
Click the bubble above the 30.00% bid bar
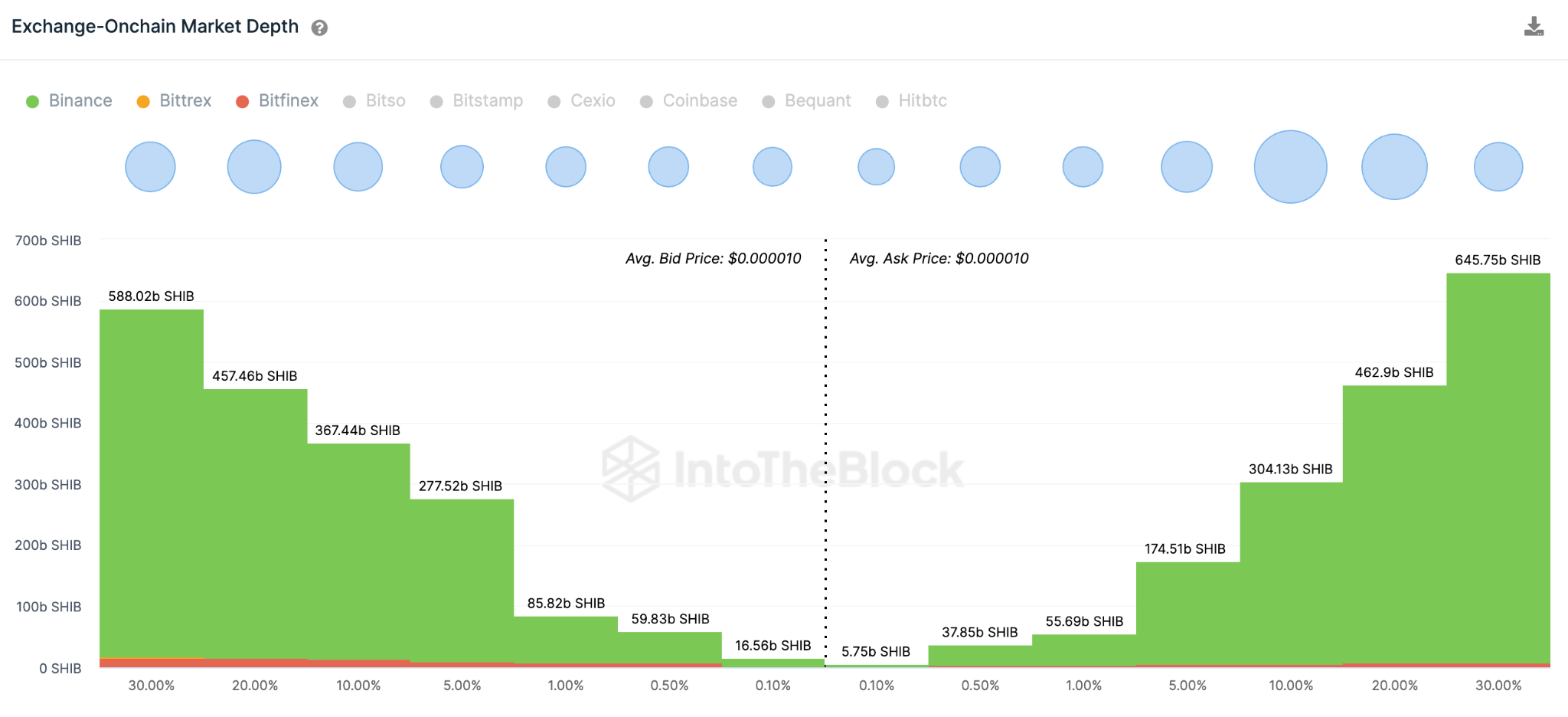[150, 167]
